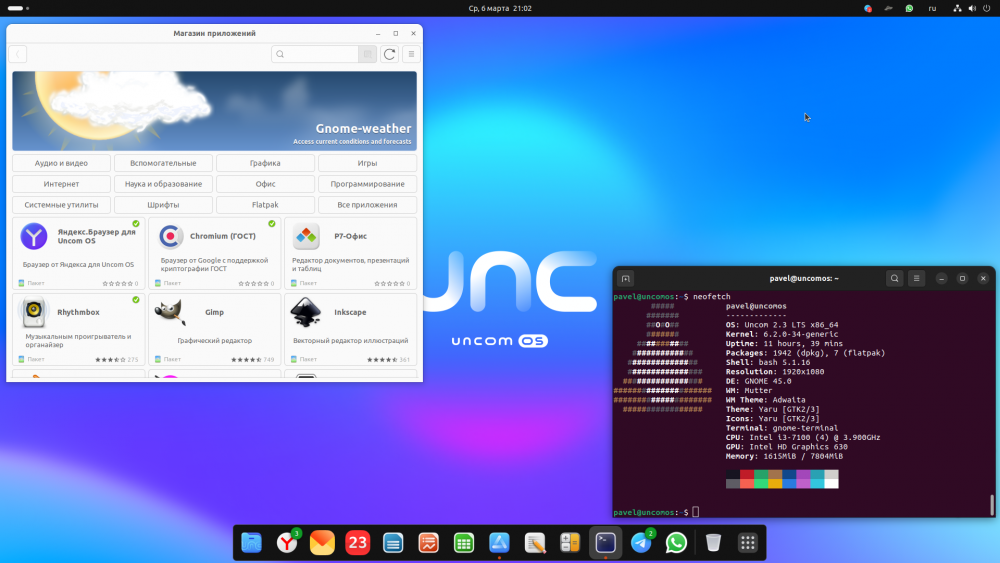Image resolution: width=1000 pixels, height=563 pixels.
Task: Open the orange presentation editor in the dock
Action: click(x=429, y=543)
